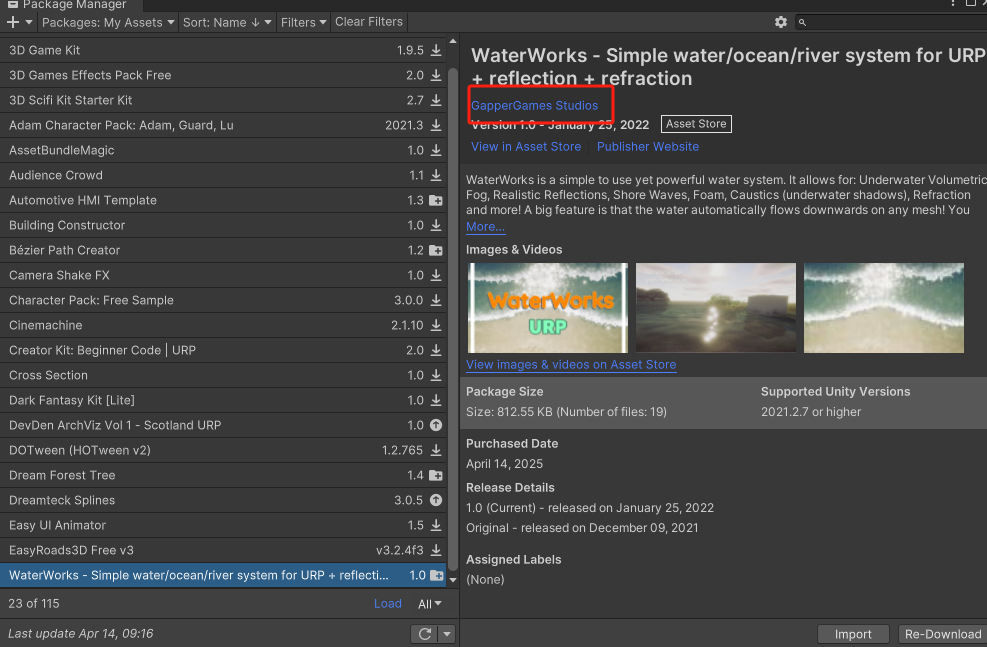Update DevDen ArchViz Vol 1 - Scotland URP
987x647 pixels.
(436, 425)
